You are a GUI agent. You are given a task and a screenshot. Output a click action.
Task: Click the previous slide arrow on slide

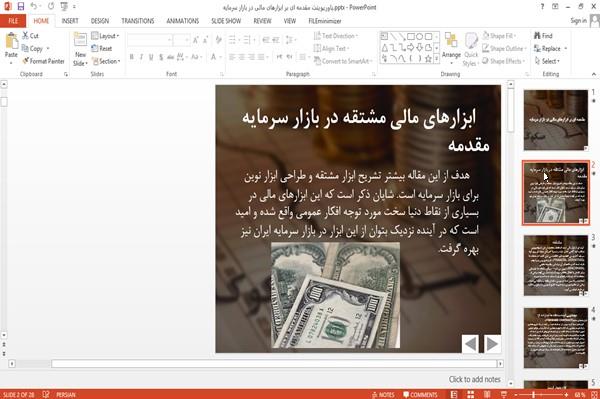point(471,344)
